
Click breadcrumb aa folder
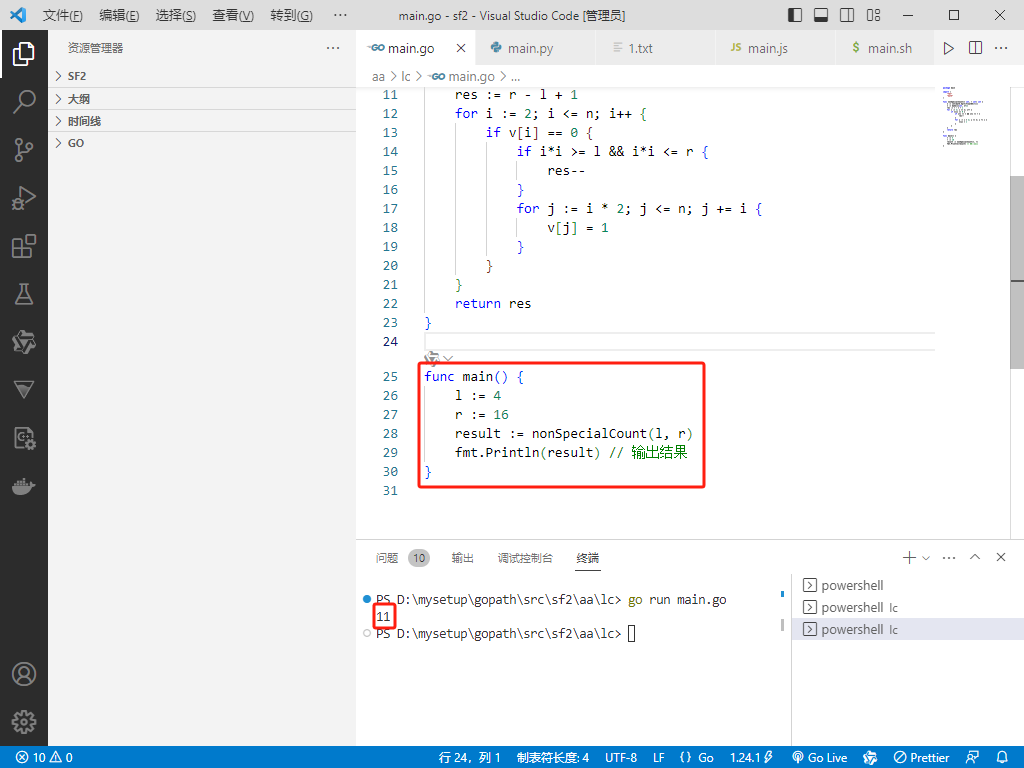(x=378, y=76)
